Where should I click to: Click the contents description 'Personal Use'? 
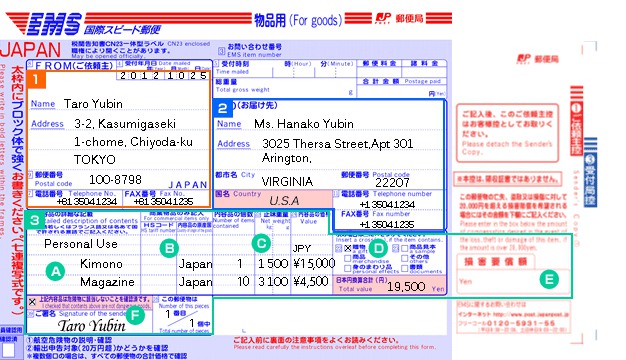click(81, 244)
